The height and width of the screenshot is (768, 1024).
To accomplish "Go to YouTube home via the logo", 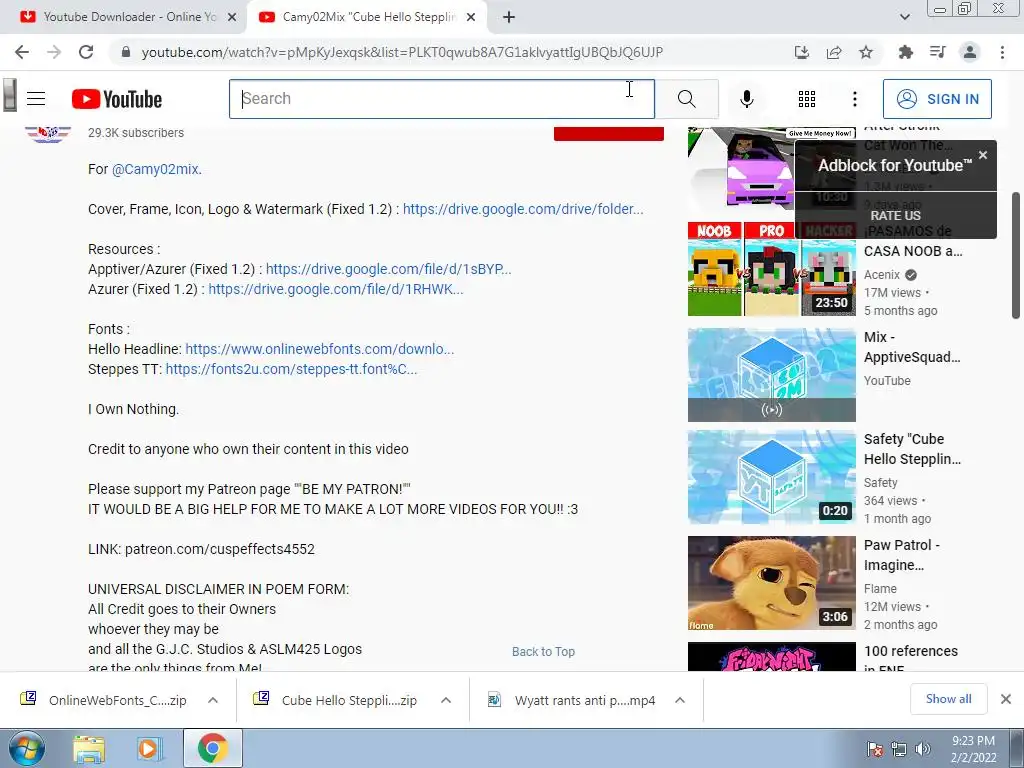I will click(x=117, y=99).
